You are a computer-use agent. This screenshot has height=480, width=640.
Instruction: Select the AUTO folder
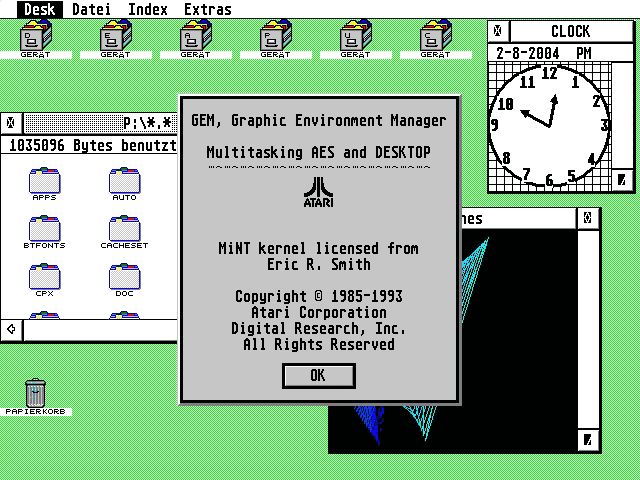pyautogui.click(x=124, y=184)
